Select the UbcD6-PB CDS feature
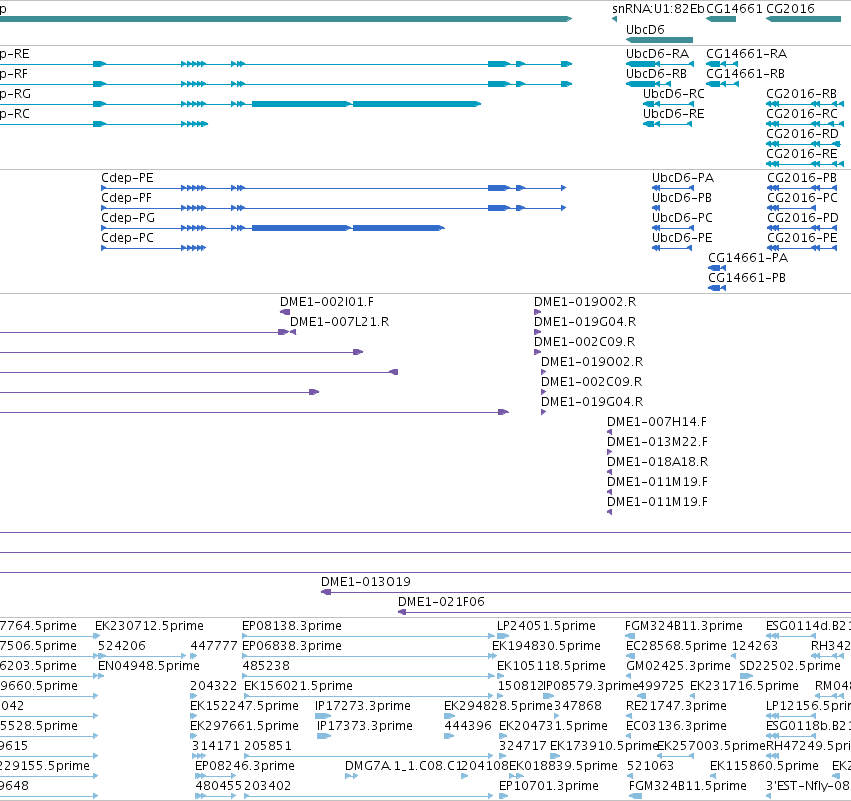 [656, 208]
